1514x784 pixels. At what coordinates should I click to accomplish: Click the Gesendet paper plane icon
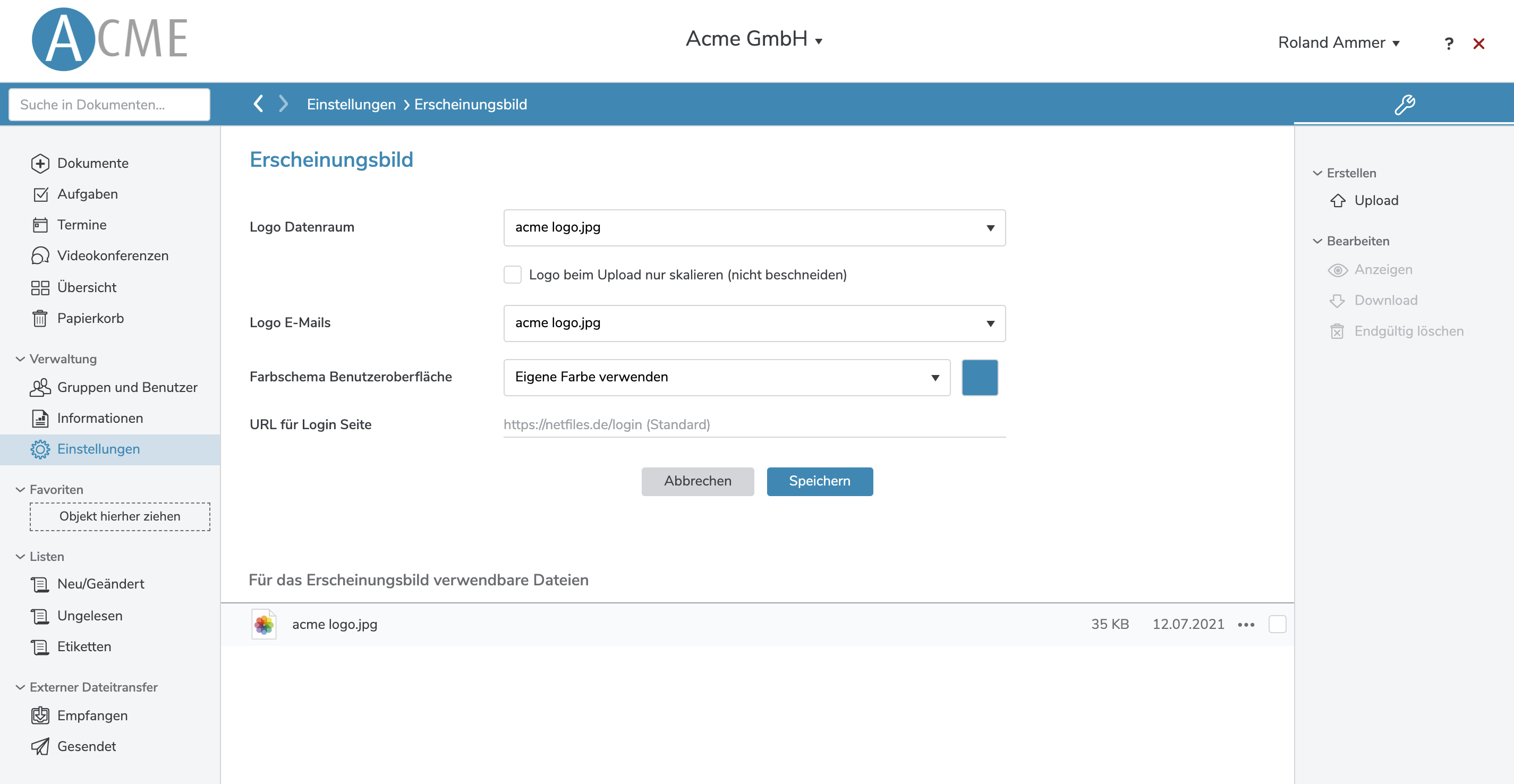coord(40,746)
